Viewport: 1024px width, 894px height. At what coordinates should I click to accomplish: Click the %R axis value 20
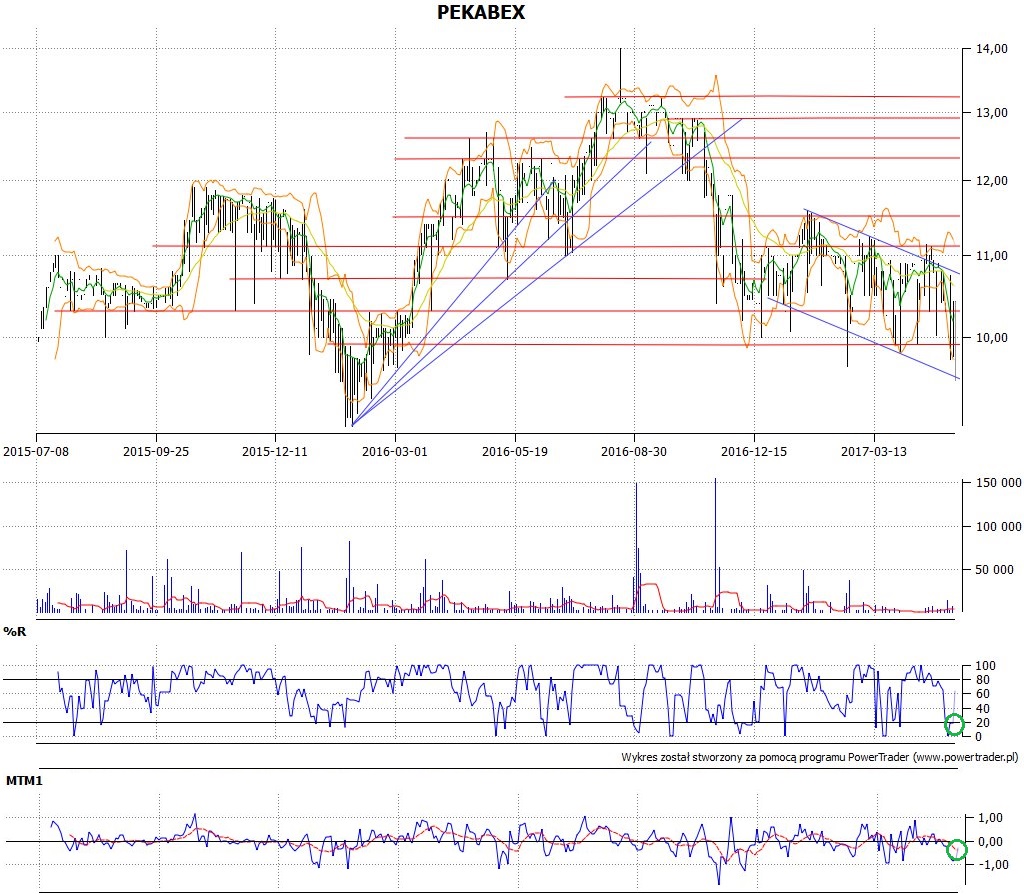pyautogui.click(x=983, y=722)
